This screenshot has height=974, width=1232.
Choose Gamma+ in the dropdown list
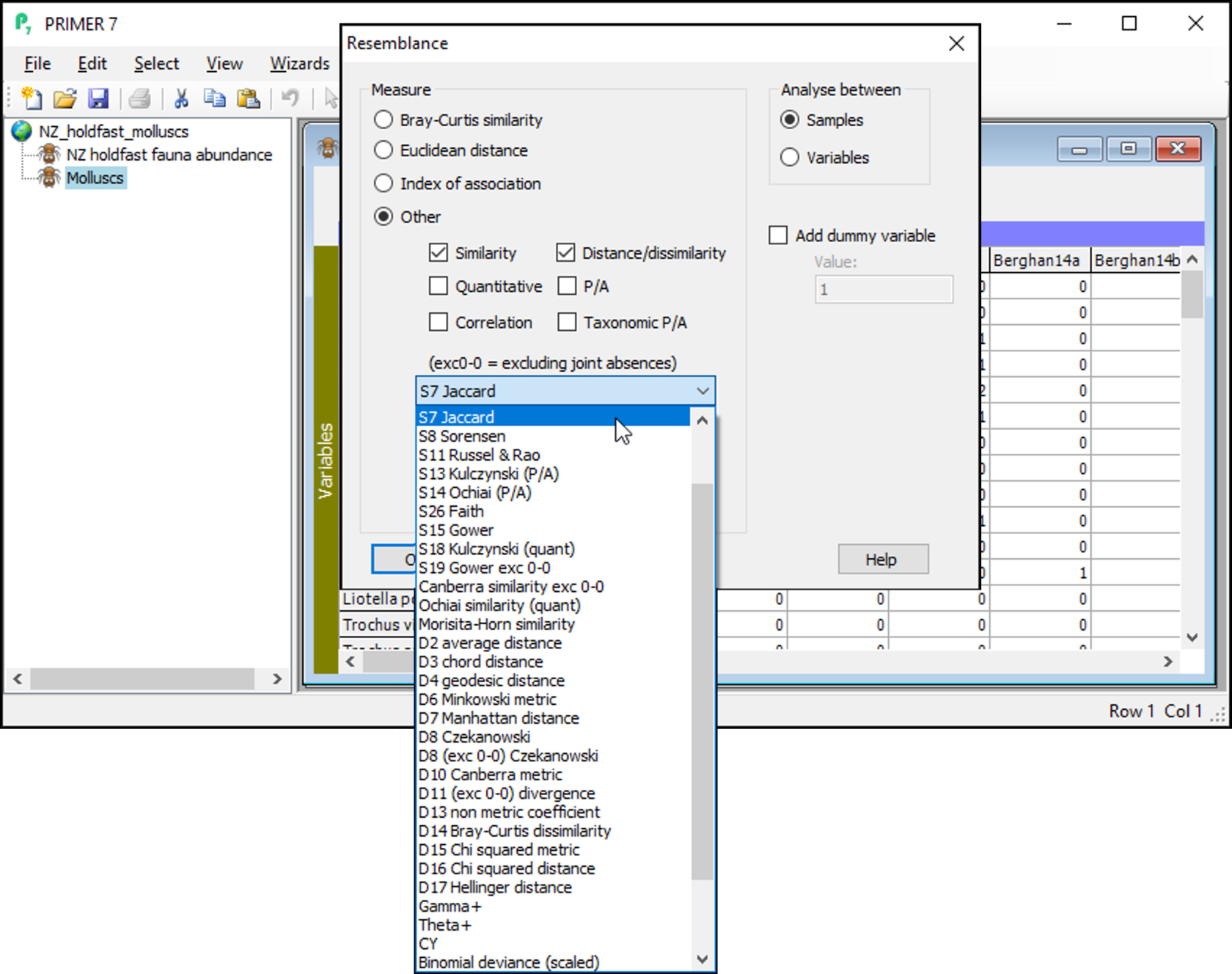[x=554, y=906]
